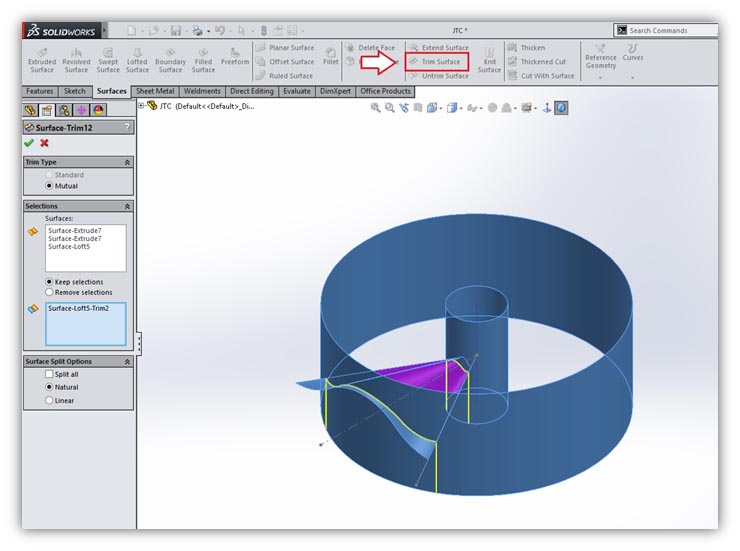Open the Evaluate tab
The width and height of the screenshot is (740, 551).
pos(296,92)
